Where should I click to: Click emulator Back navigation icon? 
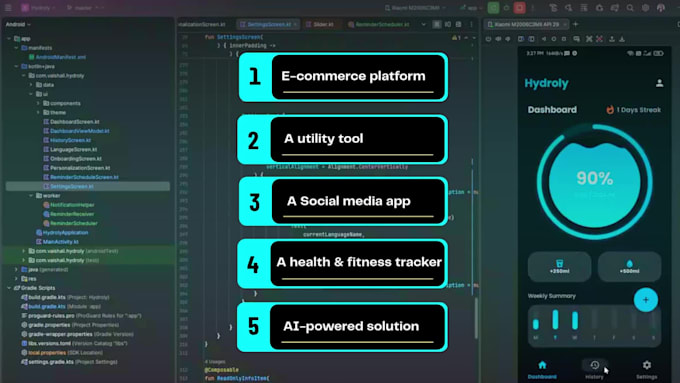[x=543, y=39]
